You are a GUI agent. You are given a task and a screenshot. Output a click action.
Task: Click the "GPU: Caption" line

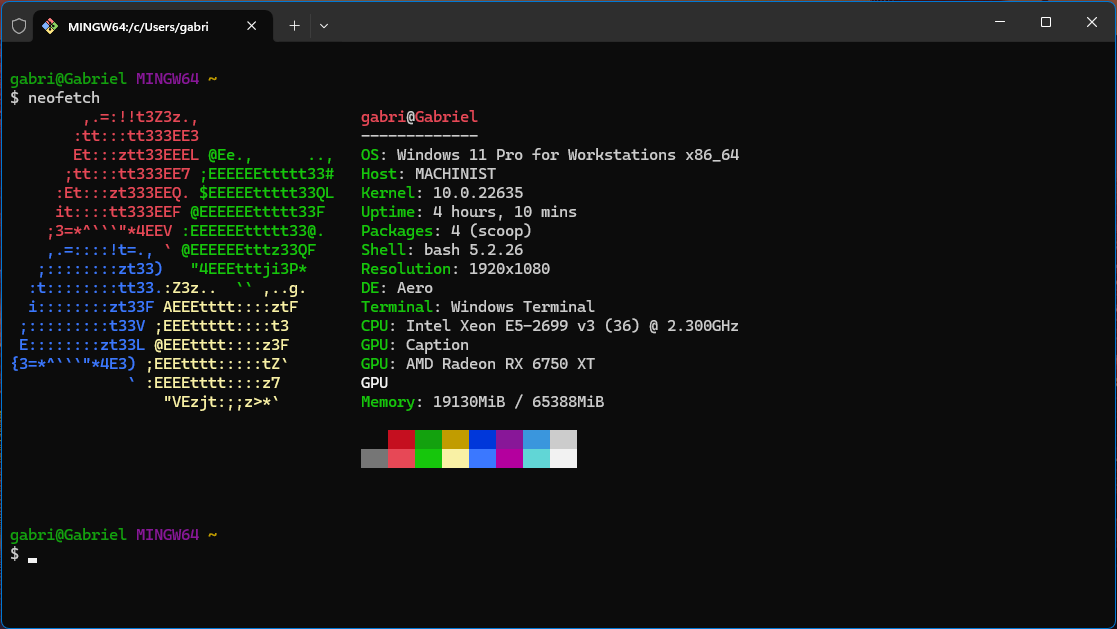(x=415, y=345)
